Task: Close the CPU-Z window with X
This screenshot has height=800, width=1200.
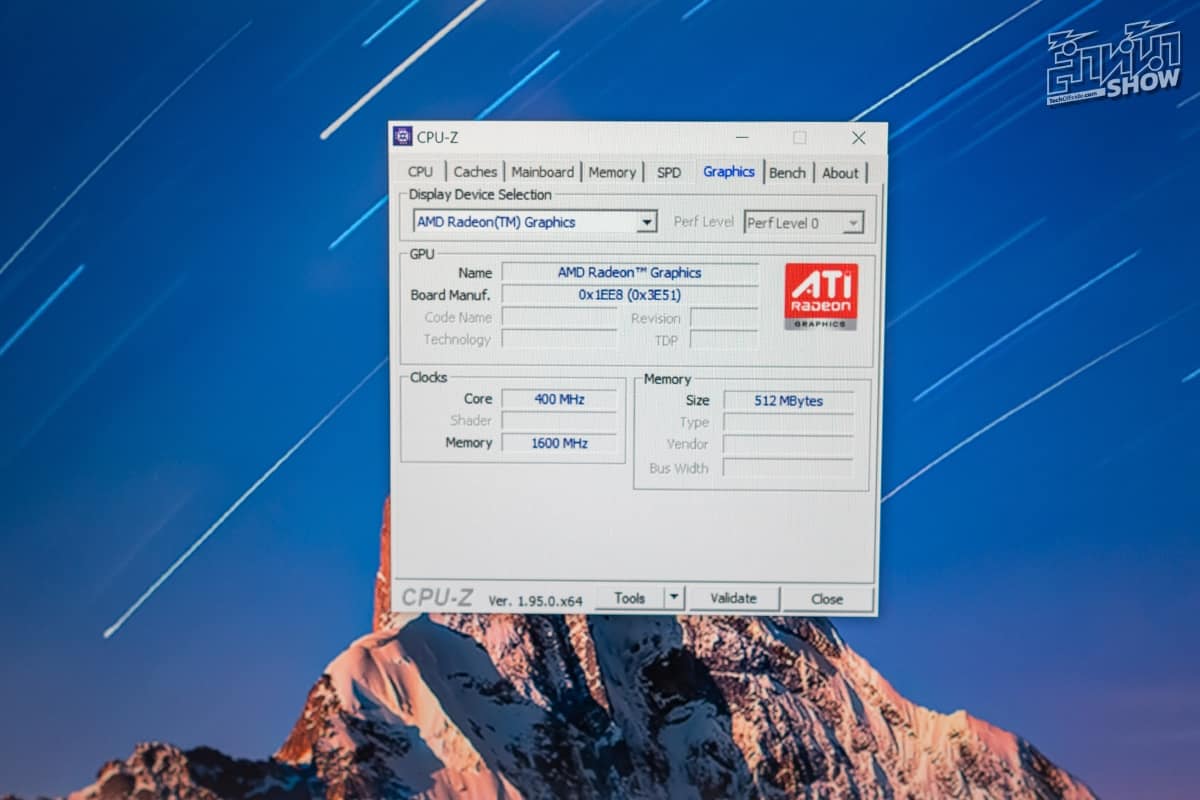Action: tap(858, 138)
